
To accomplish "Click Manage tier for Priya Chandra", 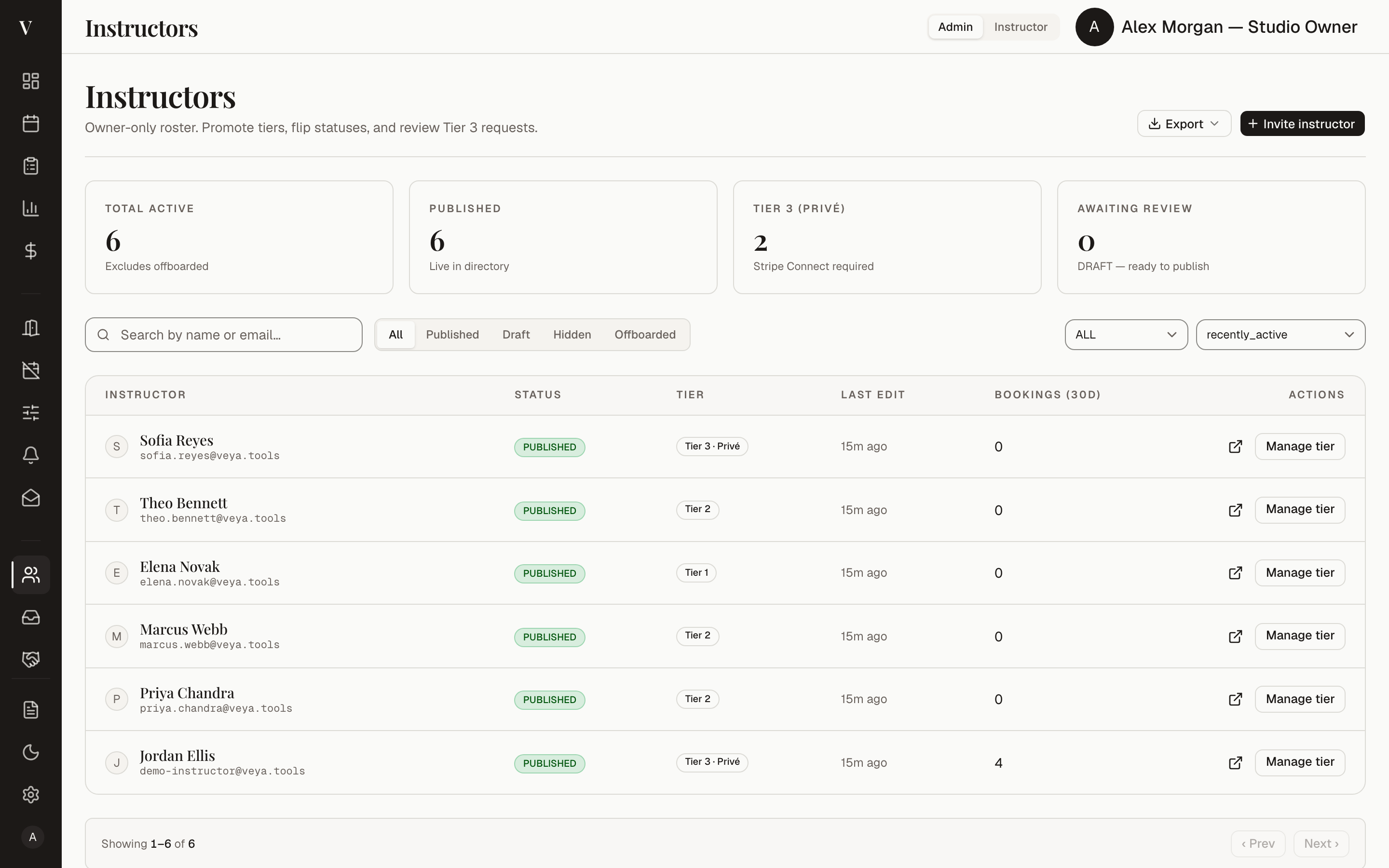I will pos(1300,699).
